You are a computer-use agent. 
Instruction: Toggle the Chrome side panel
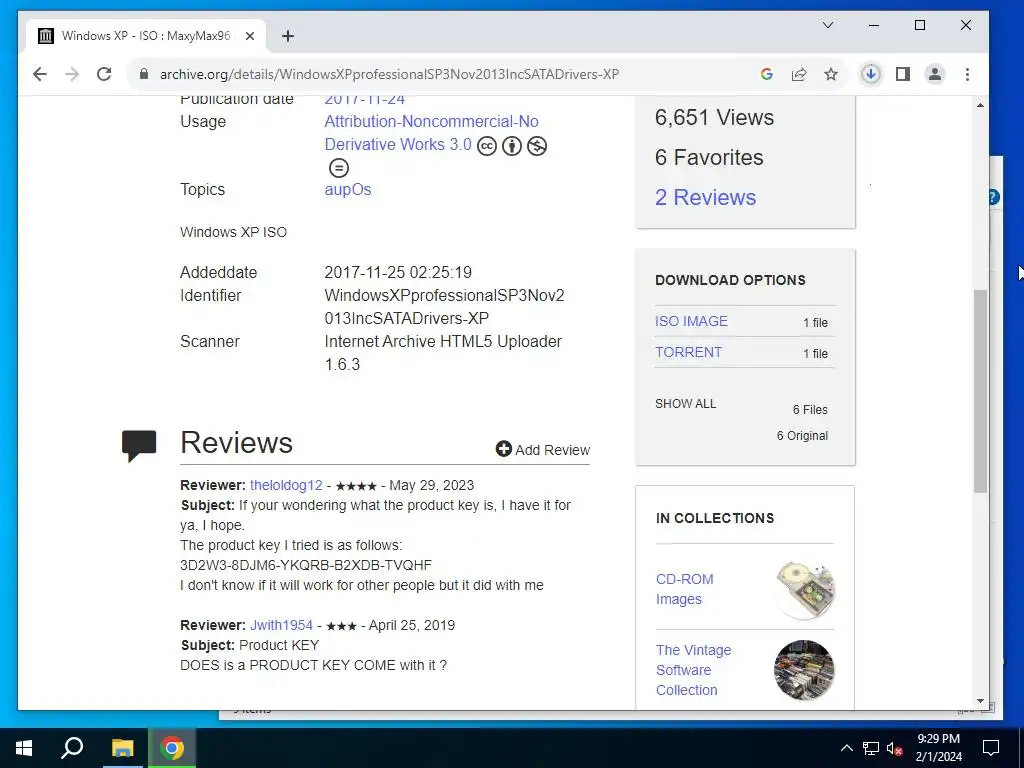[x=903, y=74]
